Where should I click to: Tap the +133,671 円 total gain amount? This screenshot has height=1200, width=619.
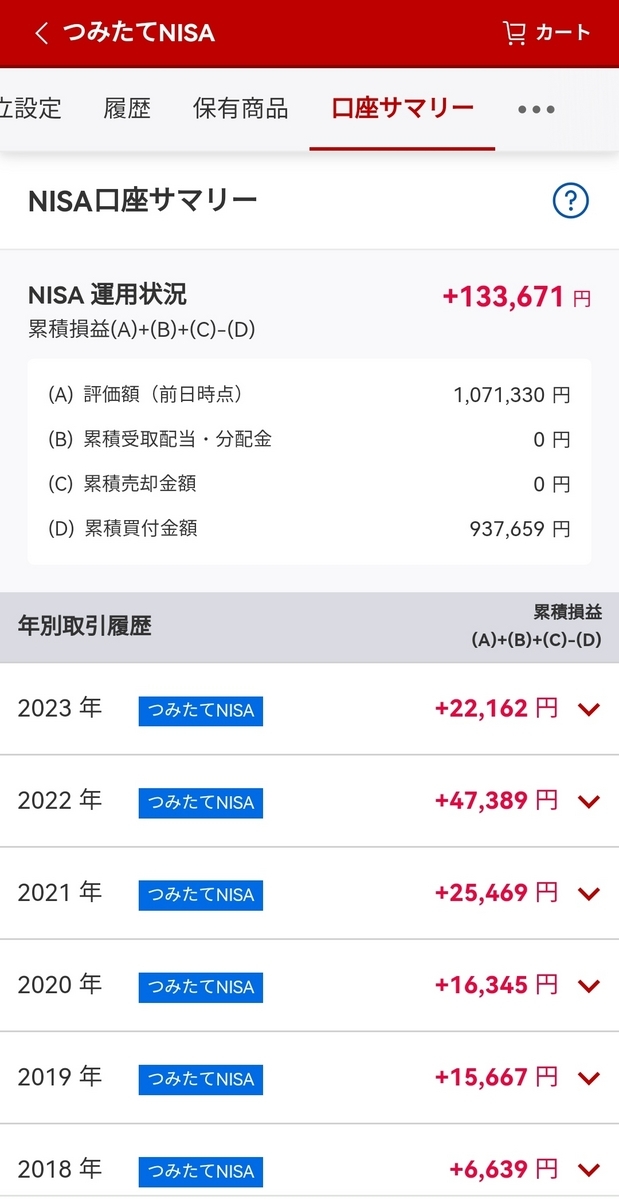(x=516, y=297)
